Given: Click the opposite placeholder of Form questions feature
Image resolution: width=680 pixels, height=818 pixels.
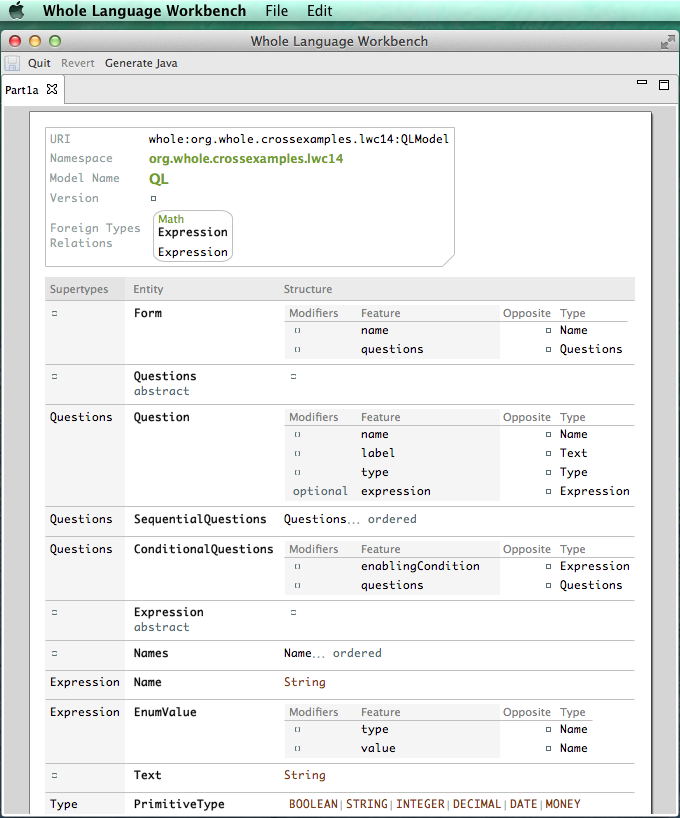Looking at the screenshot, I should click(x=548, y=350).
